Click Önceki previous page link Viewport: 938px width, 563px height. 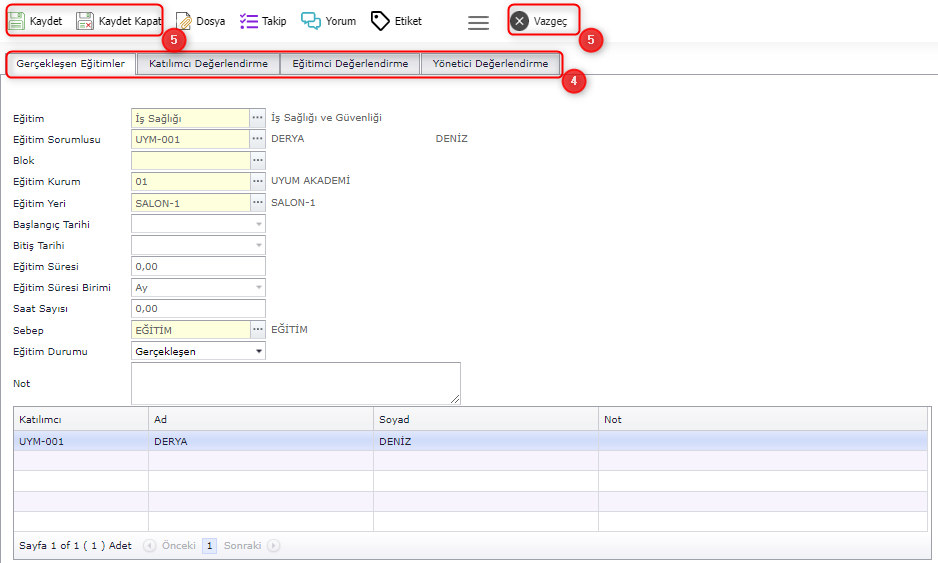pyautogui.click(x=178, y=545)
